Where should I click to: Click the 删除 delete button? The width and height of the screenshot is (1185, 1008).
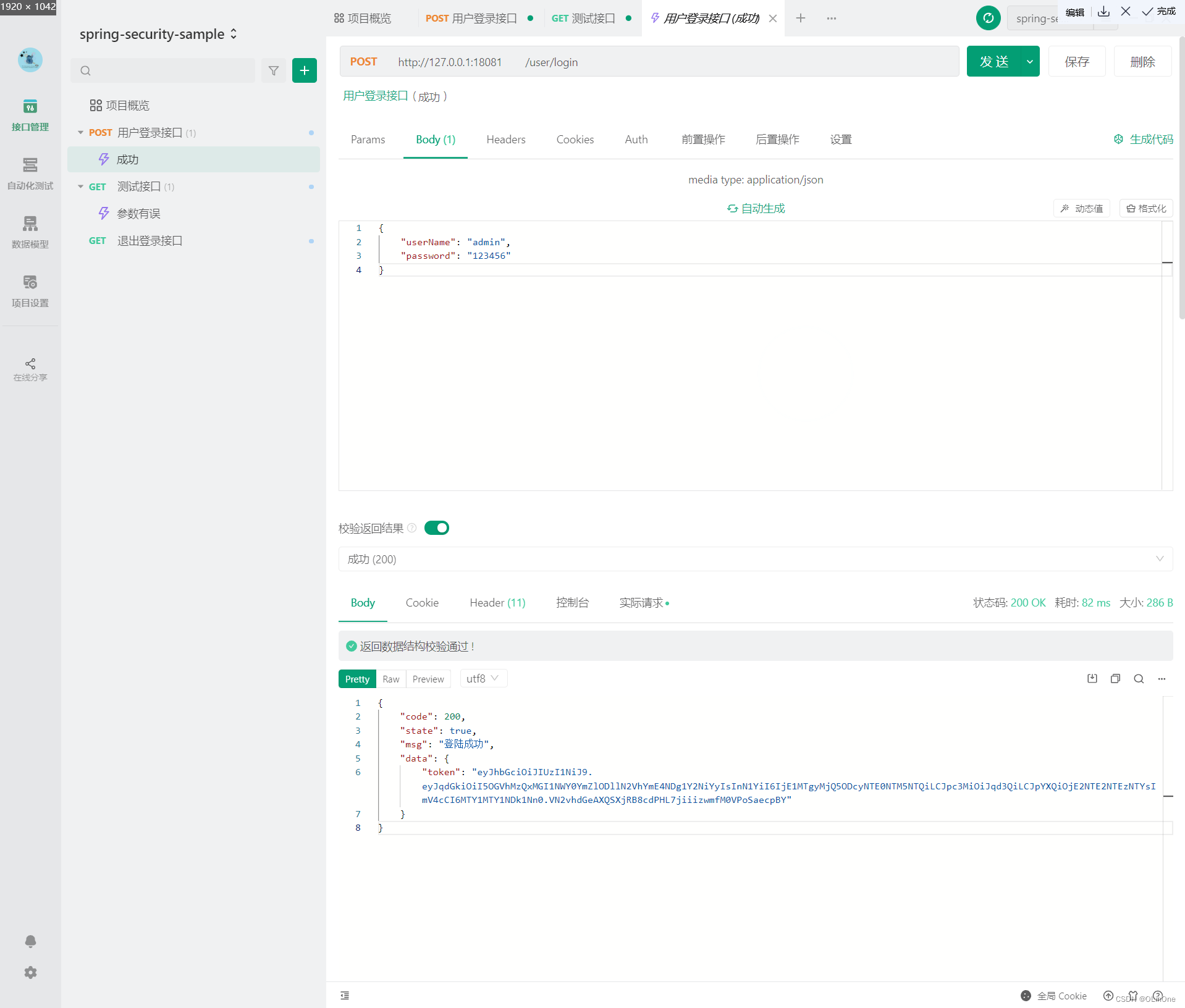(x=1142, y=62)
